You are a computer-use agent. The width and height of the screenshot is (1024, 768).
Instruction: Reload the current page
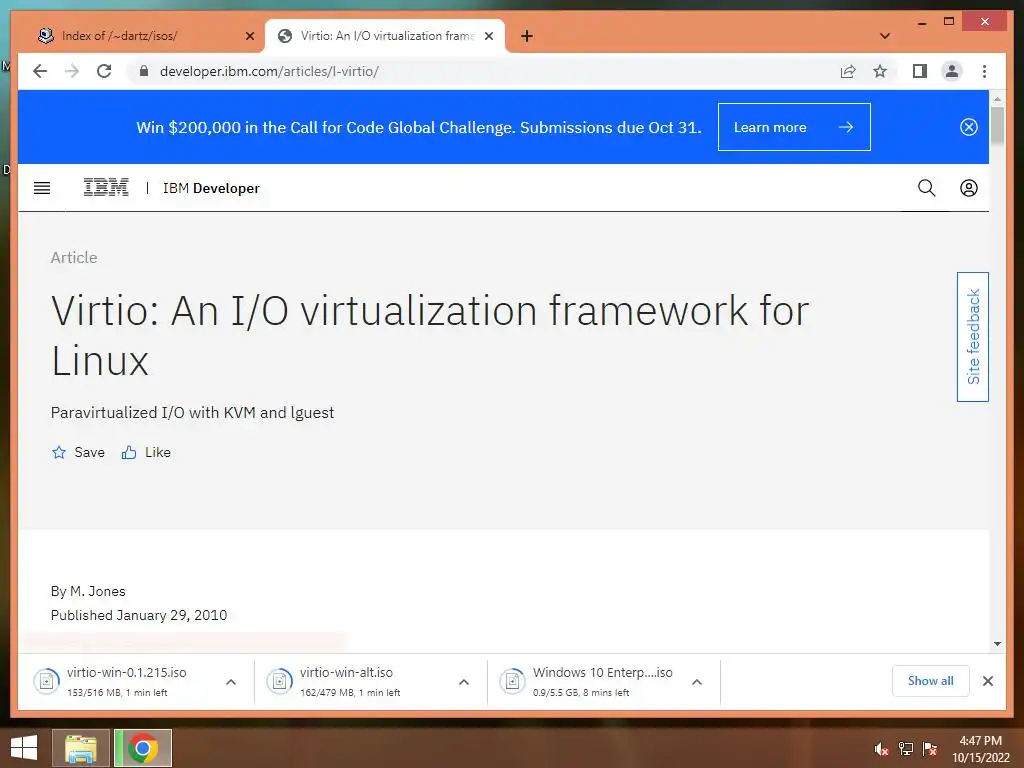(104, 71)
